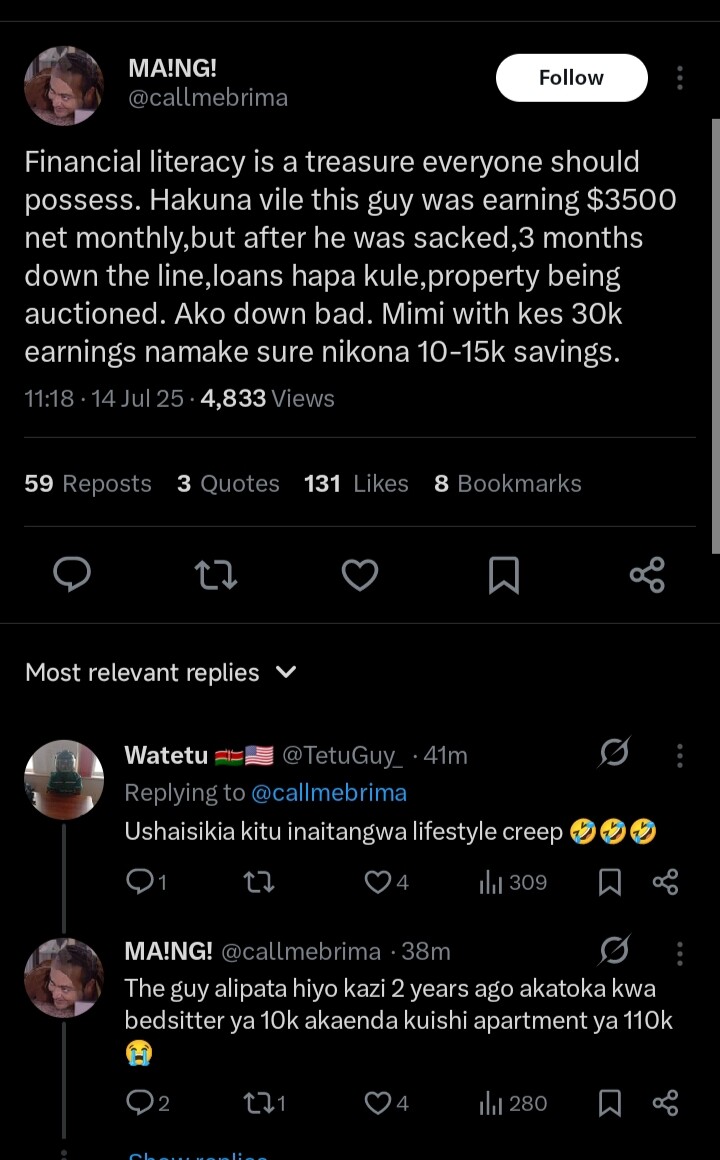The height and width of the screenshot is (1160, 720).
Task: Follow the @callmebrima account
Action: pos(571,78)
